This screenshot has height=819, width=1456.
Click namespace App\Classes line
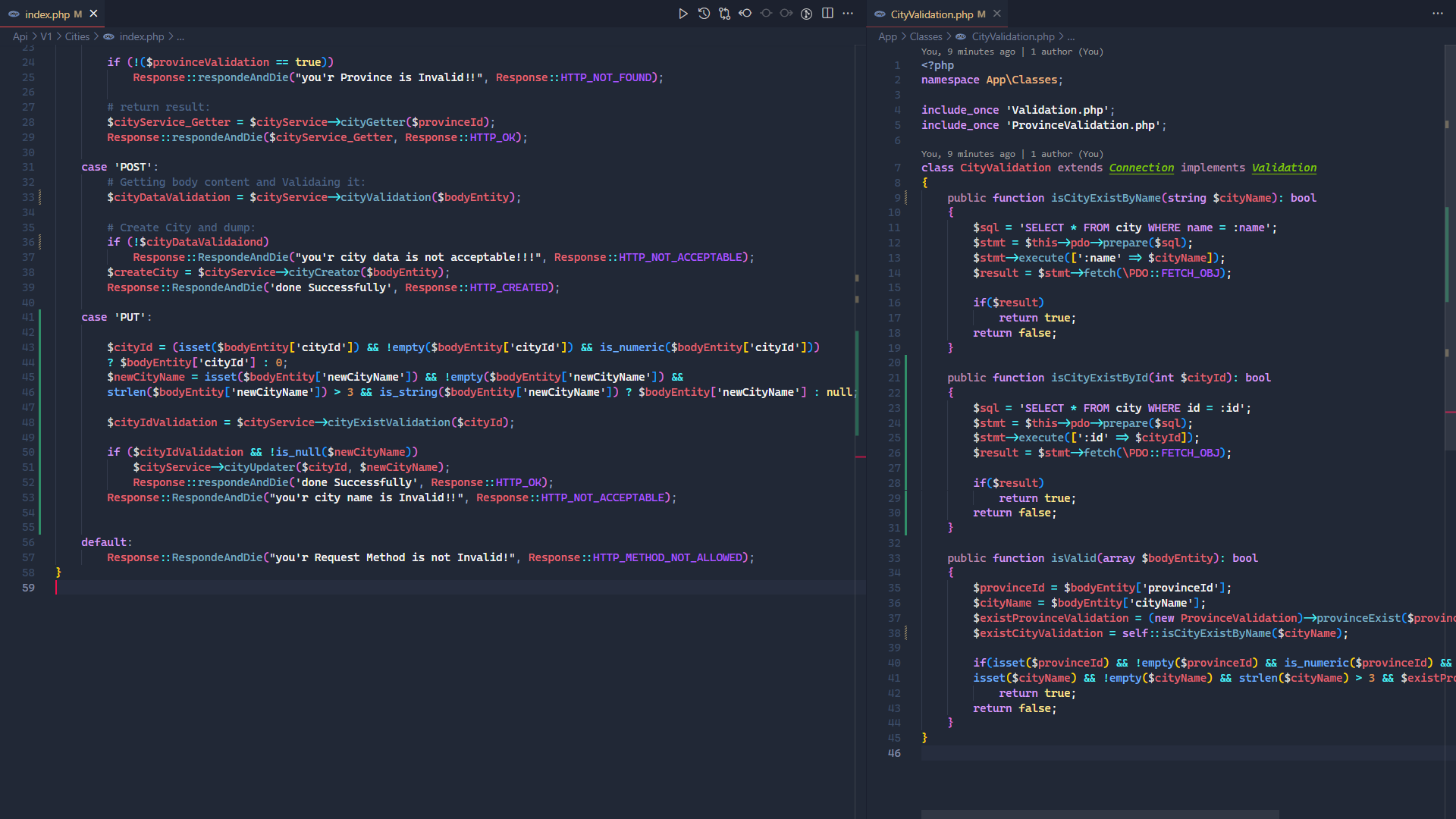coord(992,80)
